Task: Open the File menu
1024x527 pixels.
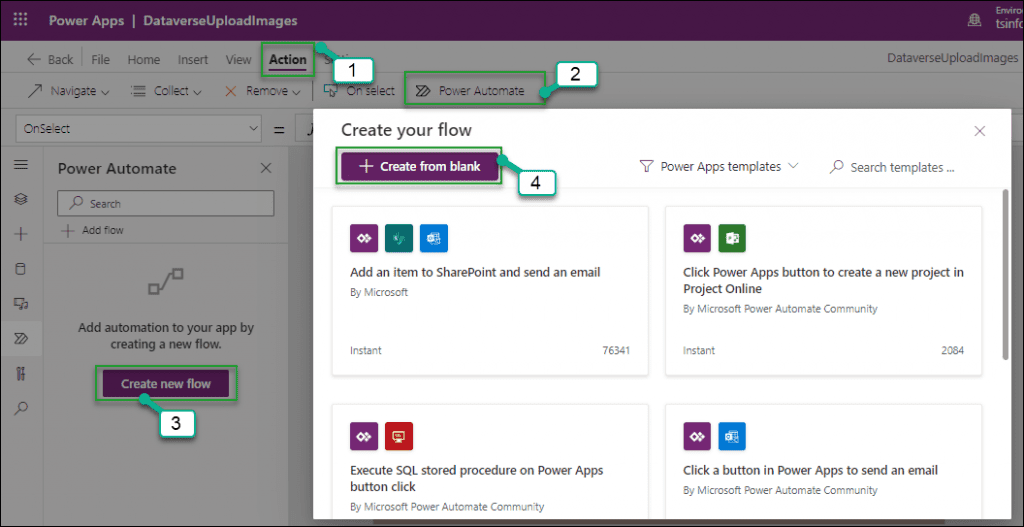Action: coord(101,59)
